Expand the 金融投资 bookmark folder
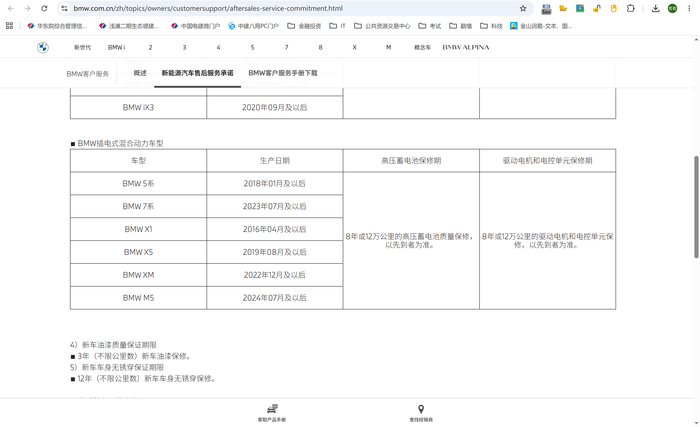The height and width of the screenshot is (427, 700). point(304,26)
